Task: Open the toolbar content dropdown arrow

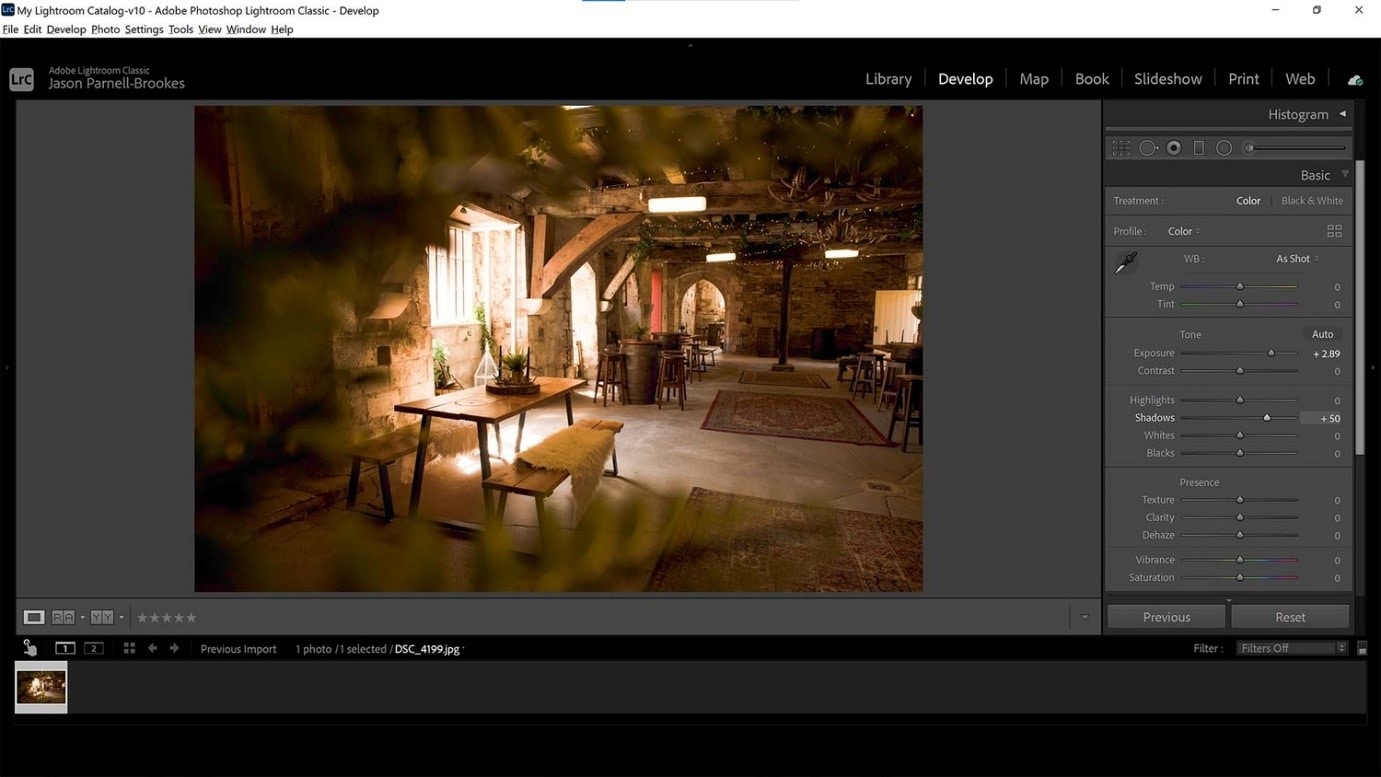Action: coord(1084,617)
